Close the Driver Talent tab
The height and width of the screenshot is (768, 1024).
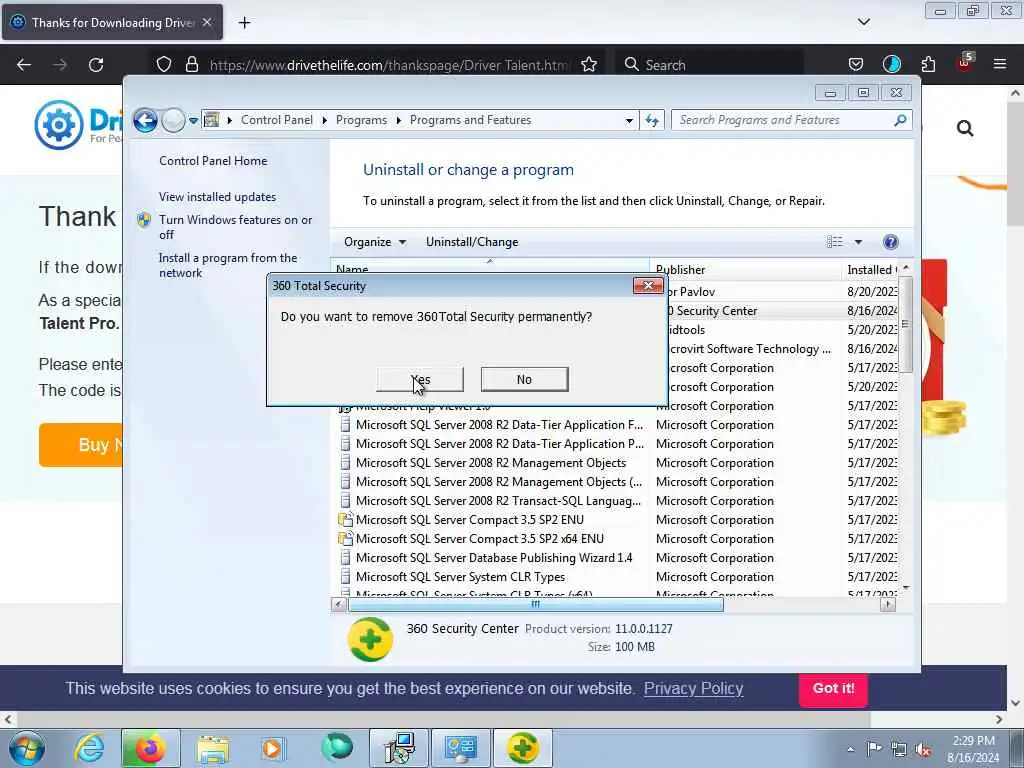click(x=207, y=22)
